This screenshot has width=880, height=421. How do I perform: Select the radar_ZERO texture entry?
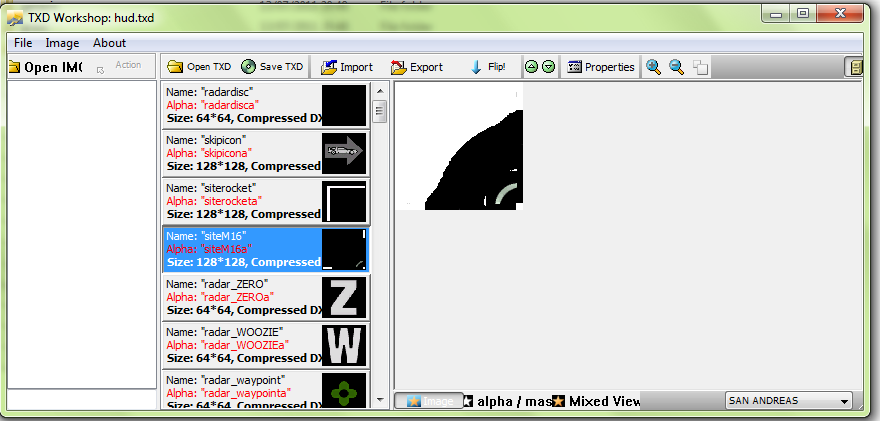pos(265,297)
